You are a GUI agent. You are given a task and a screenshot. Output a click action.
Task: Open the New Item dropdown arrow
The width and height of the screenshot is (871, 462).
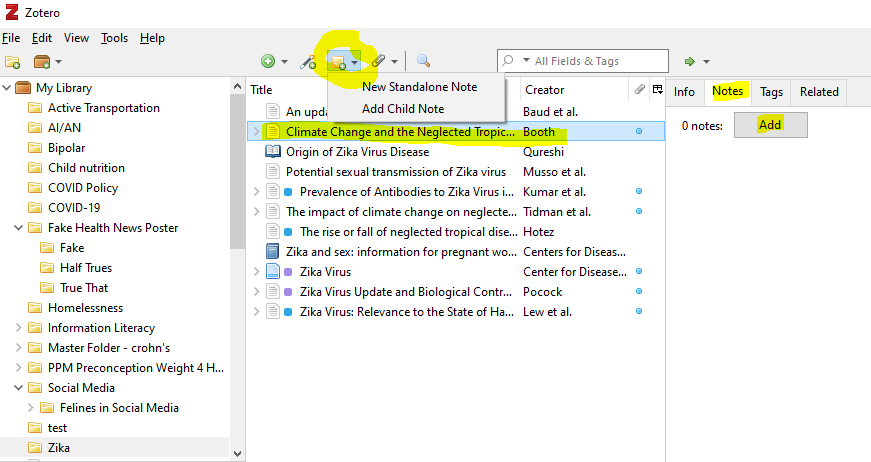click(284, 62)
